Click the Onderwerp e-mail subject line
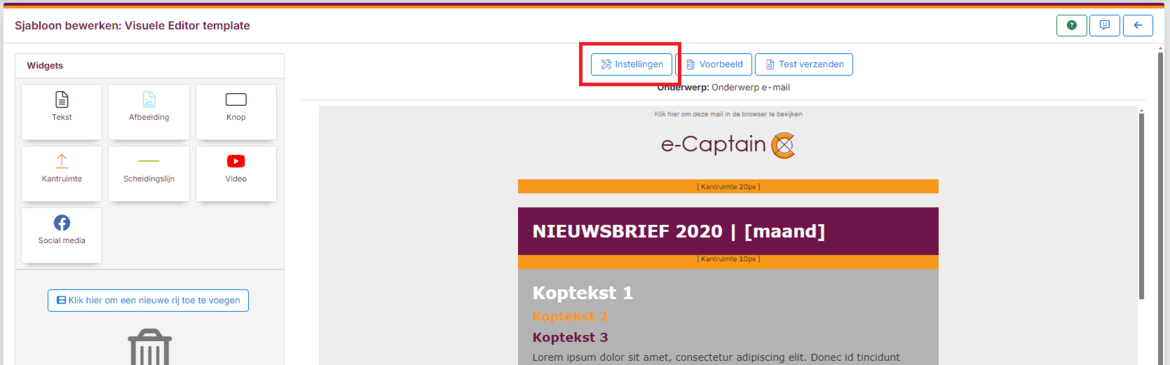 [723, 87]
